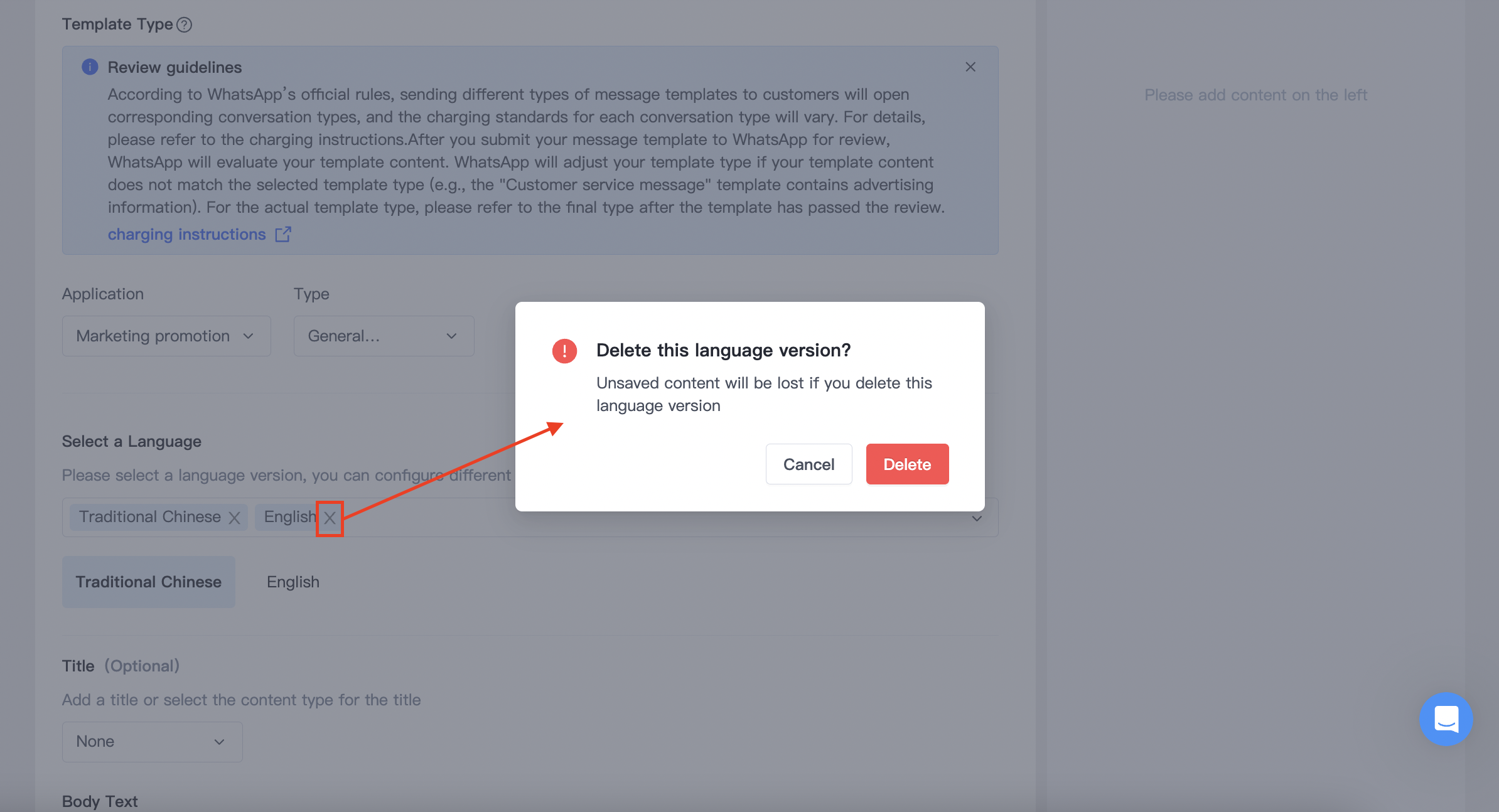The image size is (1499, 812).
Task: Switch to the Traditional Chinese tab
Action: click(x=149, y=582)
